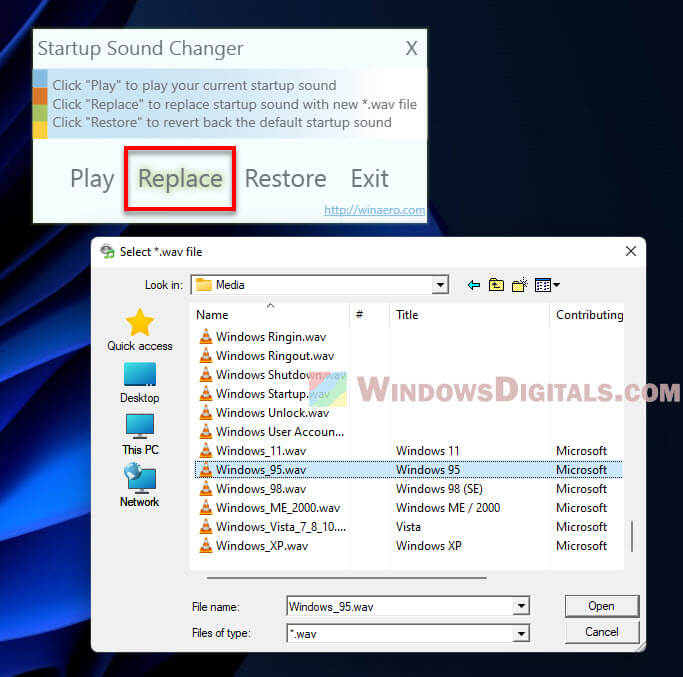683x677 pixels.
Task: Click the Title cell Vista
Action: [x=408, y=527]
